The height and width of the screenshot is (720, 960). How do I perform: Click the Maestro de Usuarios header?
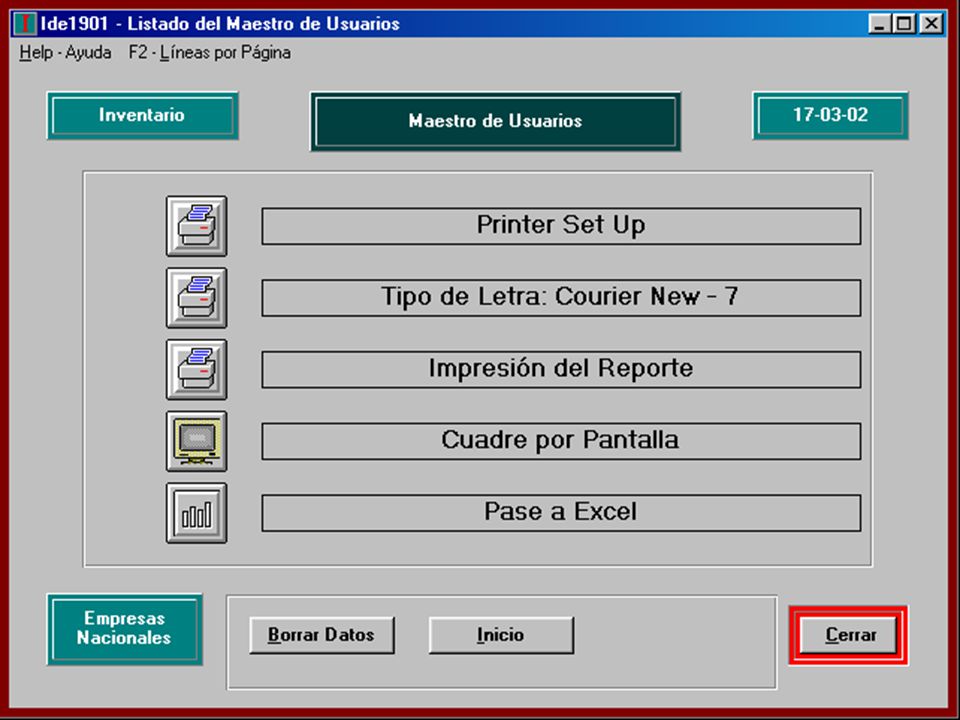click(495, 121)
